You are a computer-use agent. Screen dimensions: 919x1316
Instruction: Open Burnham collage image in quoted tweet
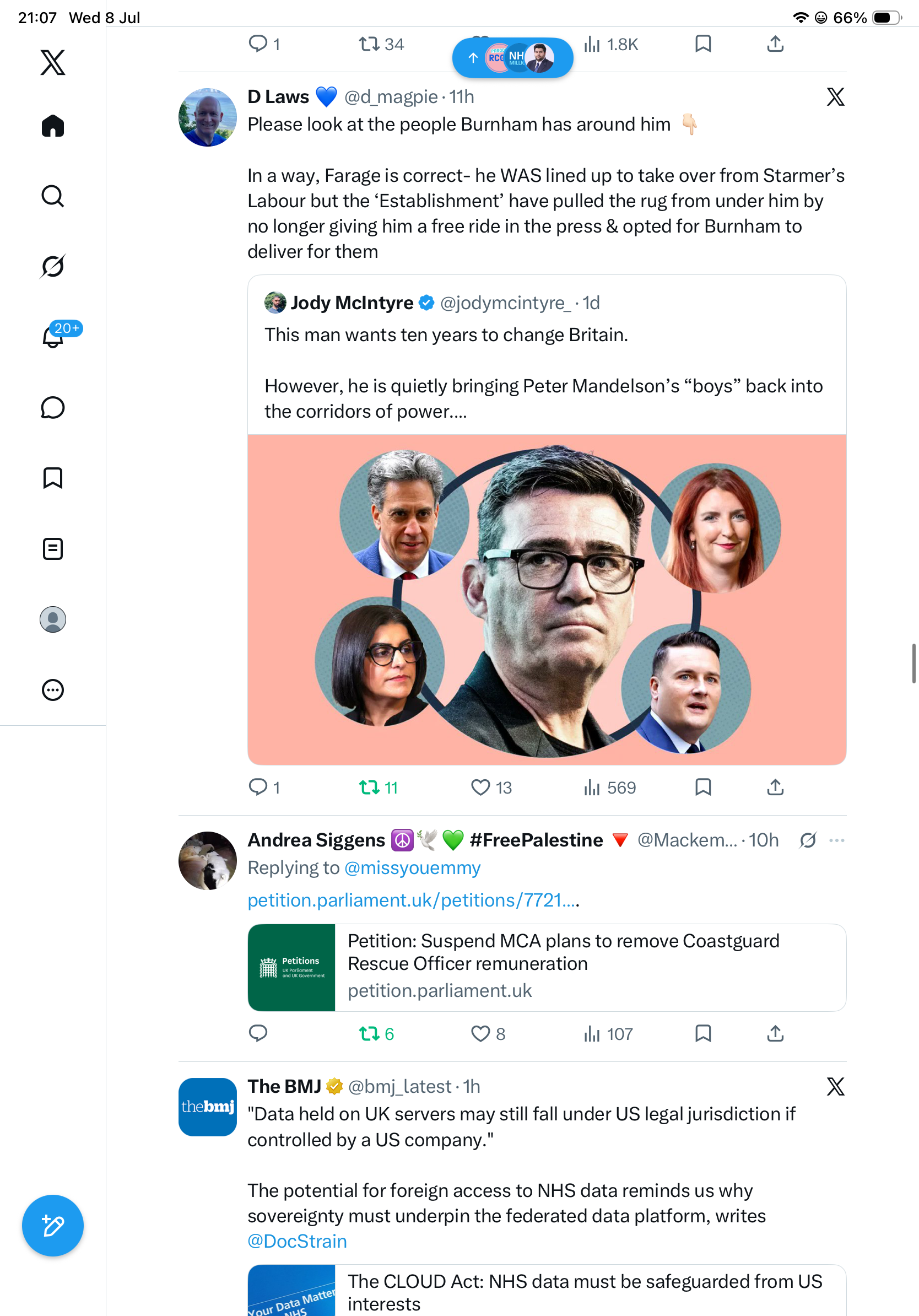tap(547, 600)
